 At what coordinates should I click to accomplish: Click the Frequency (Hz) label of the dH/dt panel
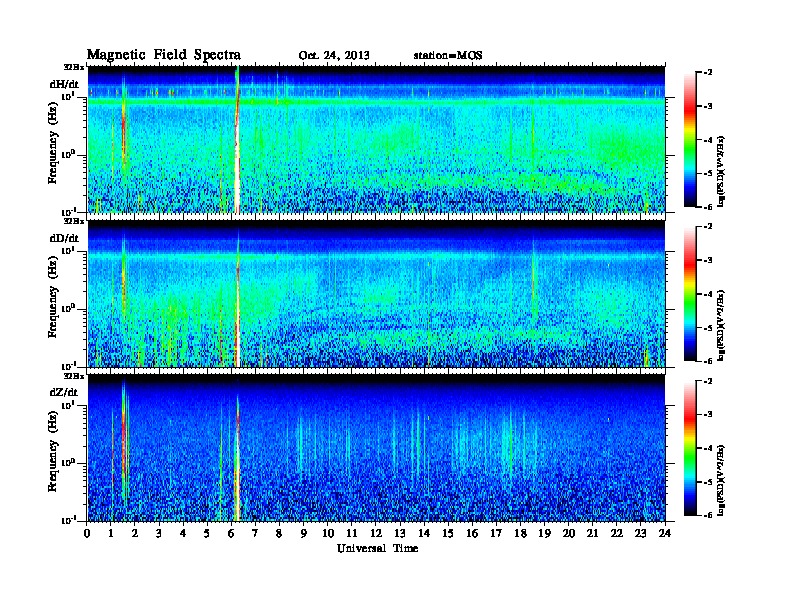[53, 143]
